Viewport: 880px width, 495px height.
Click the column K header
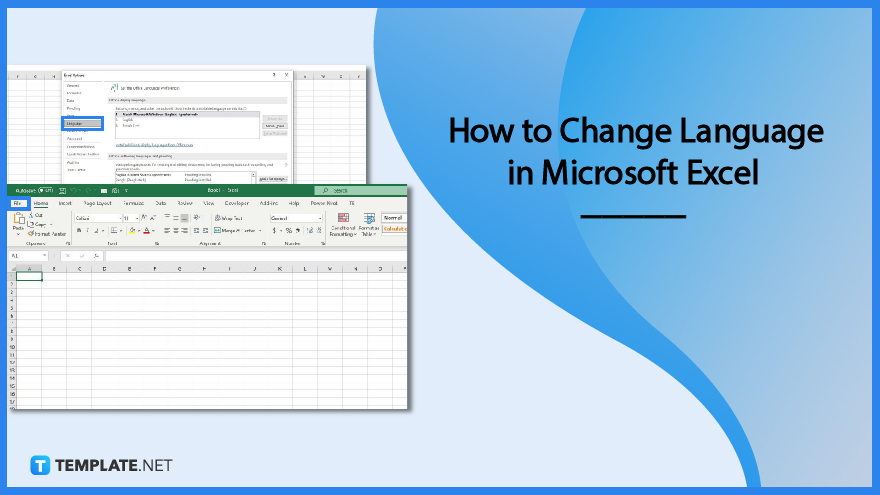pyautogui.click(x=279, y=269)
